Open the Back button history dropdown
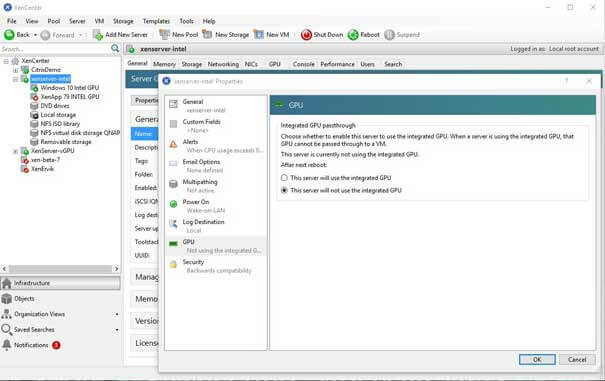The height and width of the screenshot is (381, 605). (x=35, y=35)
